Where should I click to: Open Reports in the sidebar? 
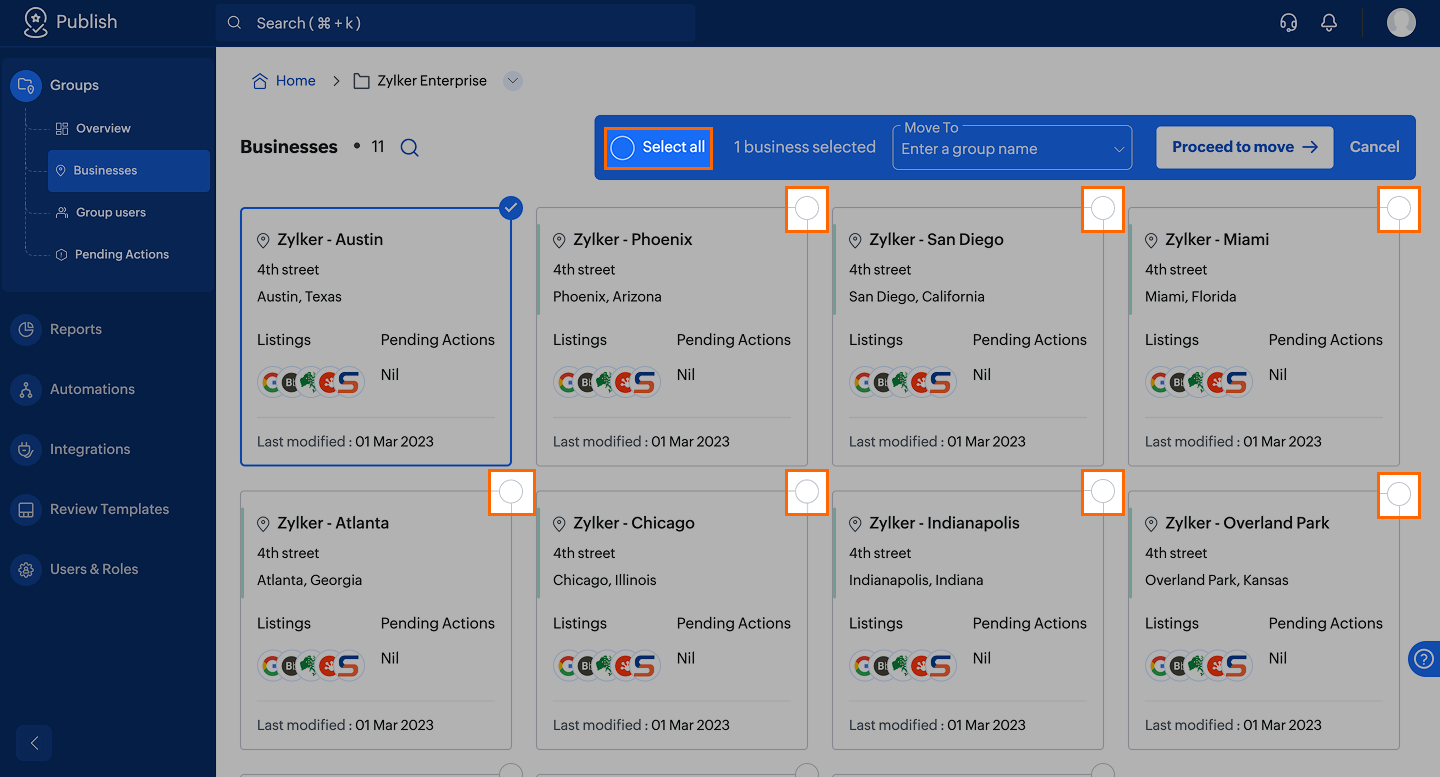(76, 329)
